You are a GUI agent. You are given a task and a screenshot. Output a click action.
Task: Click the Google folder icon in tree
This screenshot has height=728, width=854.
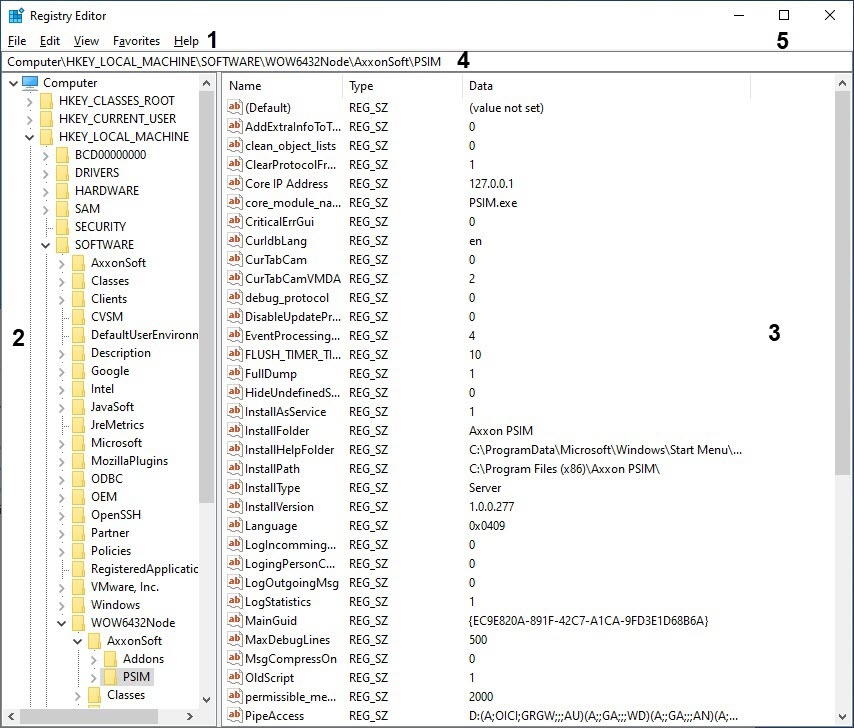(78, 371)
